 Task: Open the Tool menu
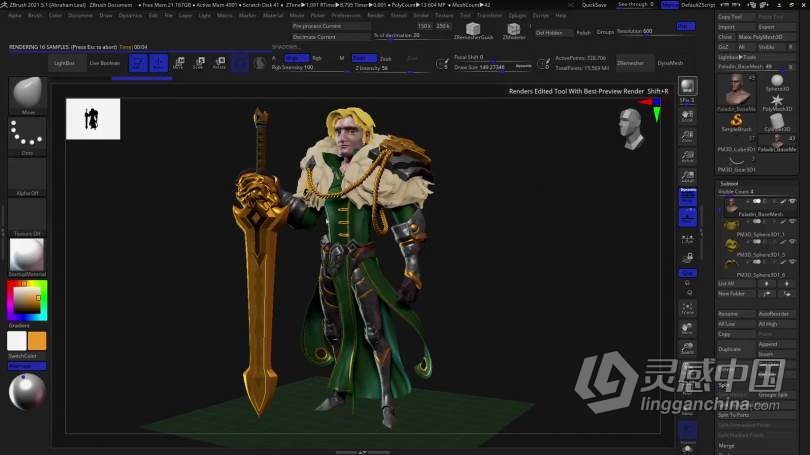tap(465, 15)
